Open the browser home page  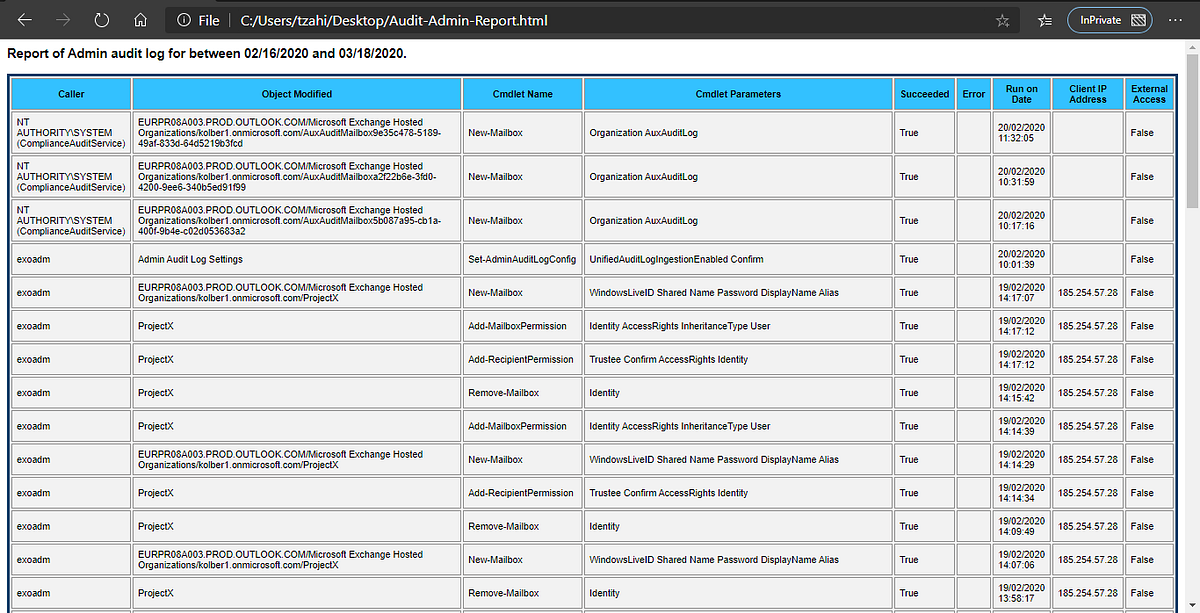click(x=140, y=19)
